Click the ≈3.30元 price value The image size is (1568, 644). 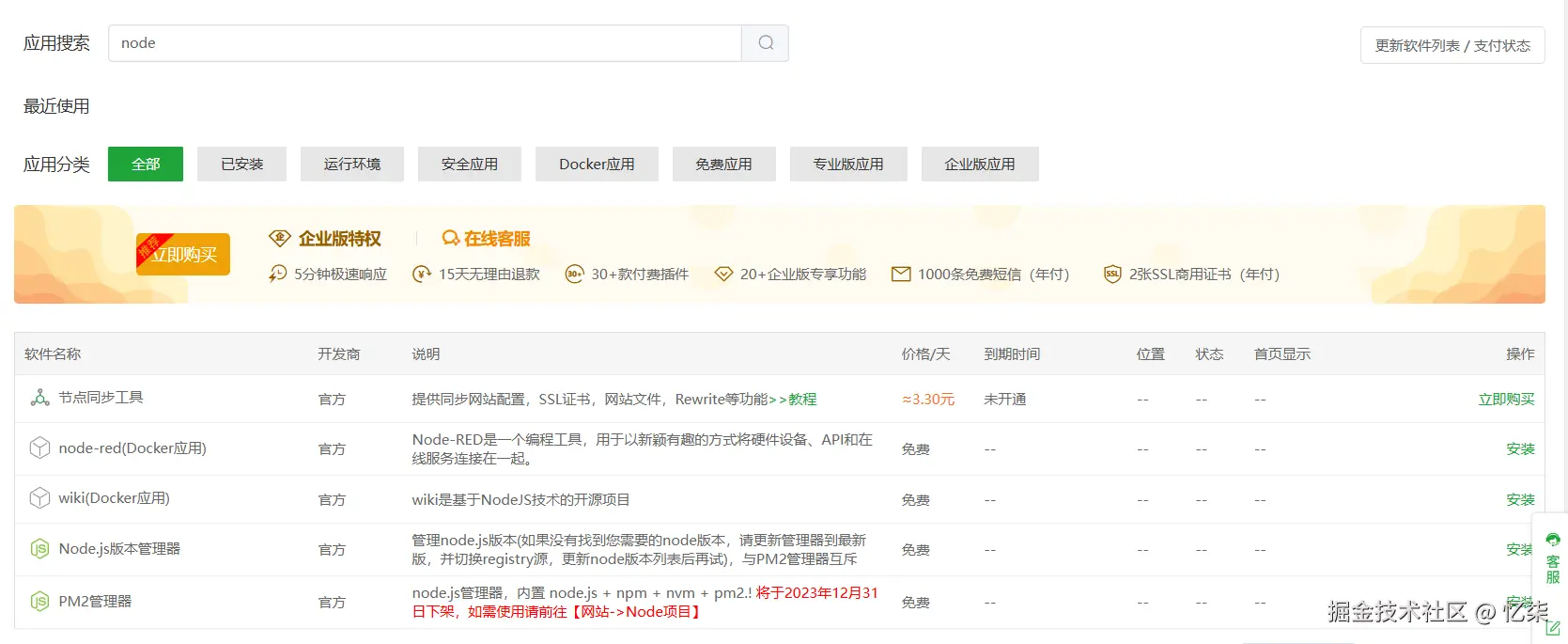tap(928, 400)
